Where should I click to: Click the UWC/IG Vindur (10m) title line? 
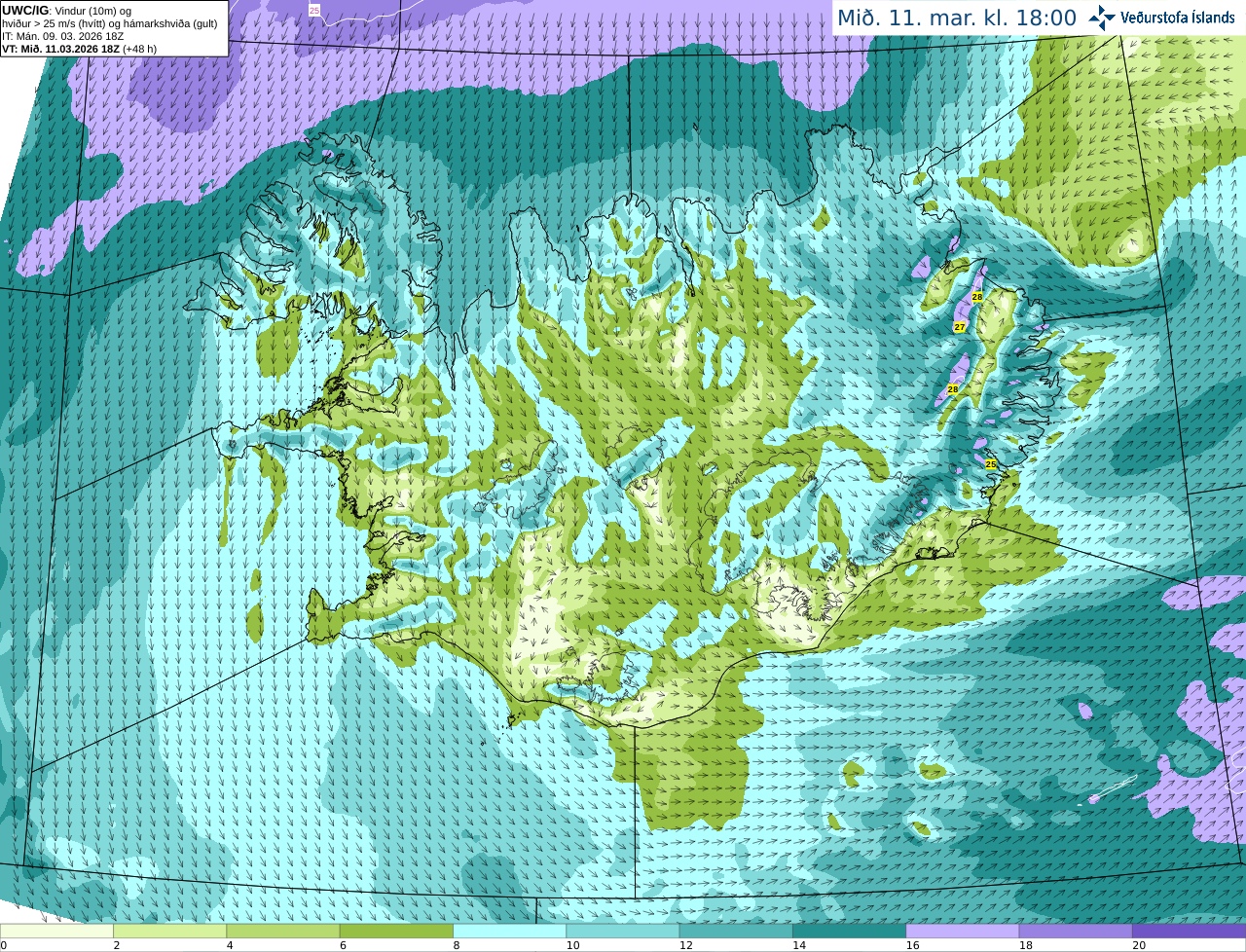(x=67, y=11)
